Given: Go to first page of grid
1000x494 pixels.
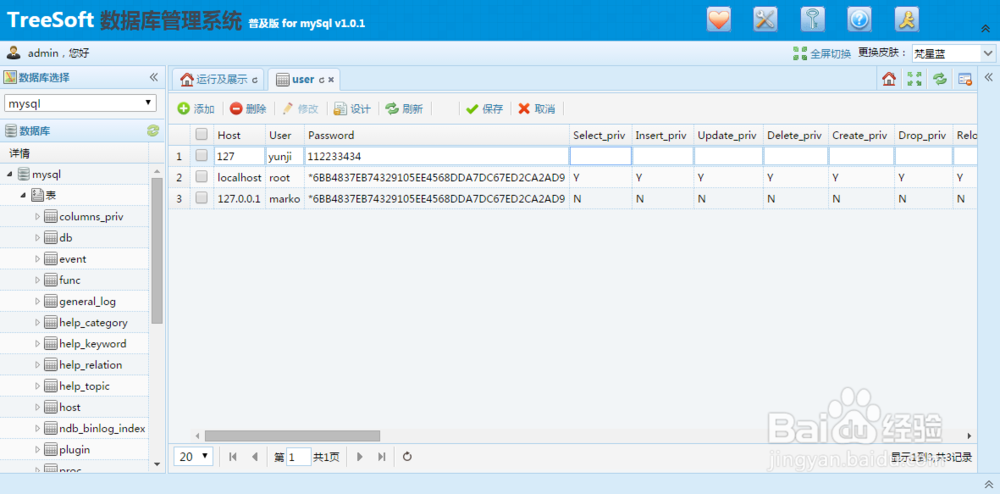Looking at the screenshot, I should [233, 456].
